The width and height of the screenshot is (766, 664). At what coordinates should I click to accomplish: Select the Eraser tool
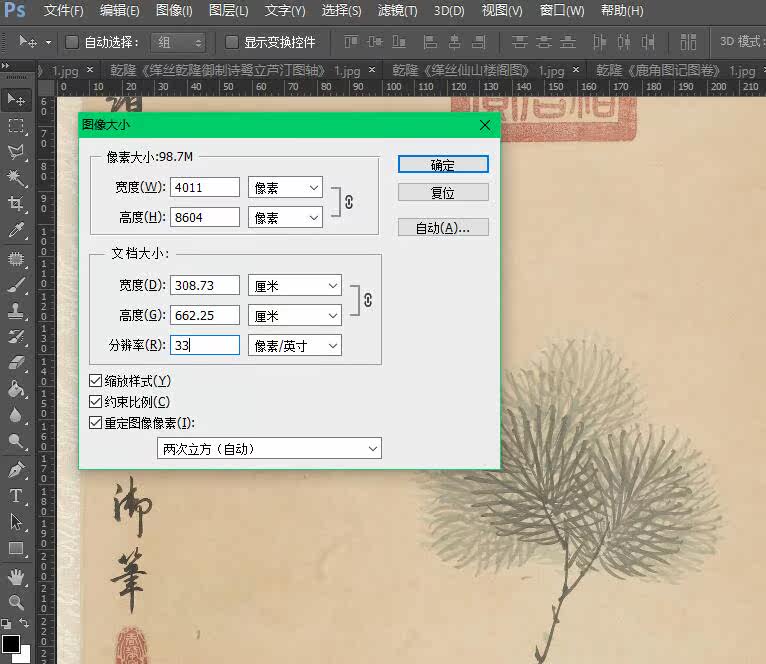pyautogui.click(x=16, y=363)
